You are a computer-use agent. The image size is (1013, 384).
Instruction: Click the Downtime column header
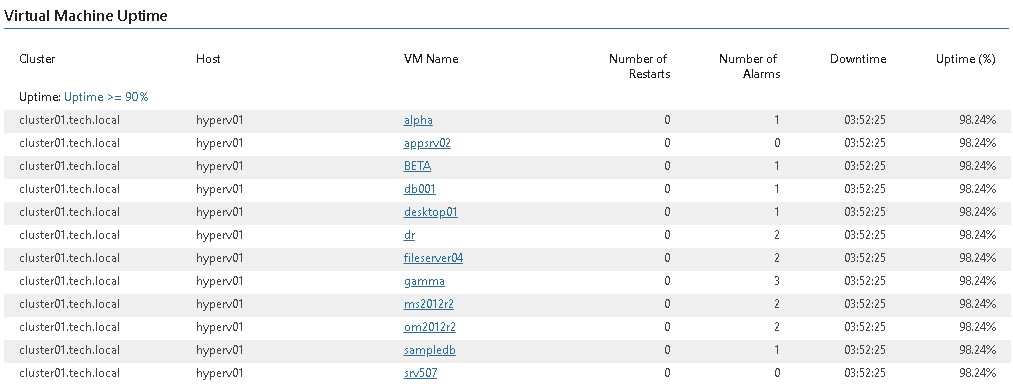click(x=858, y=59)
